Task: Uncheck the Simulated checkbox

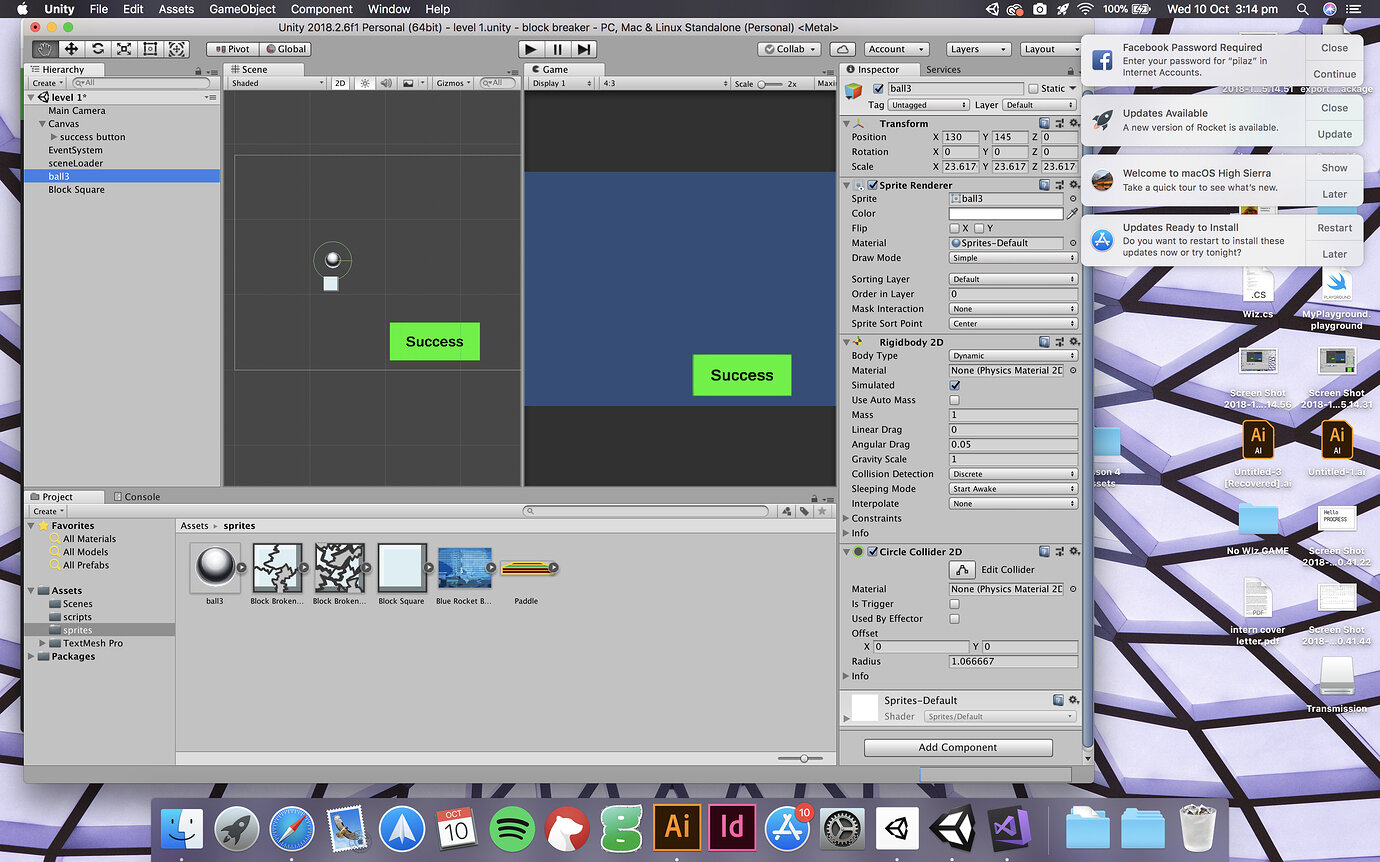Action: click(x=954, y=385)
